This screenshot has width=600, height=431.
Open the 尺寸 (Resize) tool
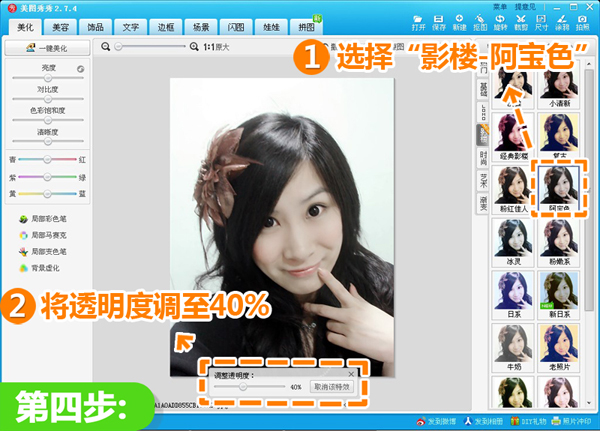coord(541,22)
